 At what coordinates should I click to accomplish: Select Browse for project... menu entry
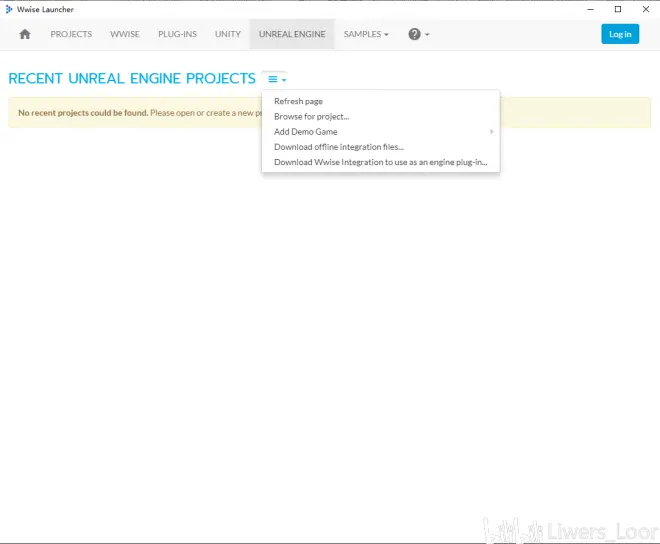pyautogui.click(x=381, y=117)
